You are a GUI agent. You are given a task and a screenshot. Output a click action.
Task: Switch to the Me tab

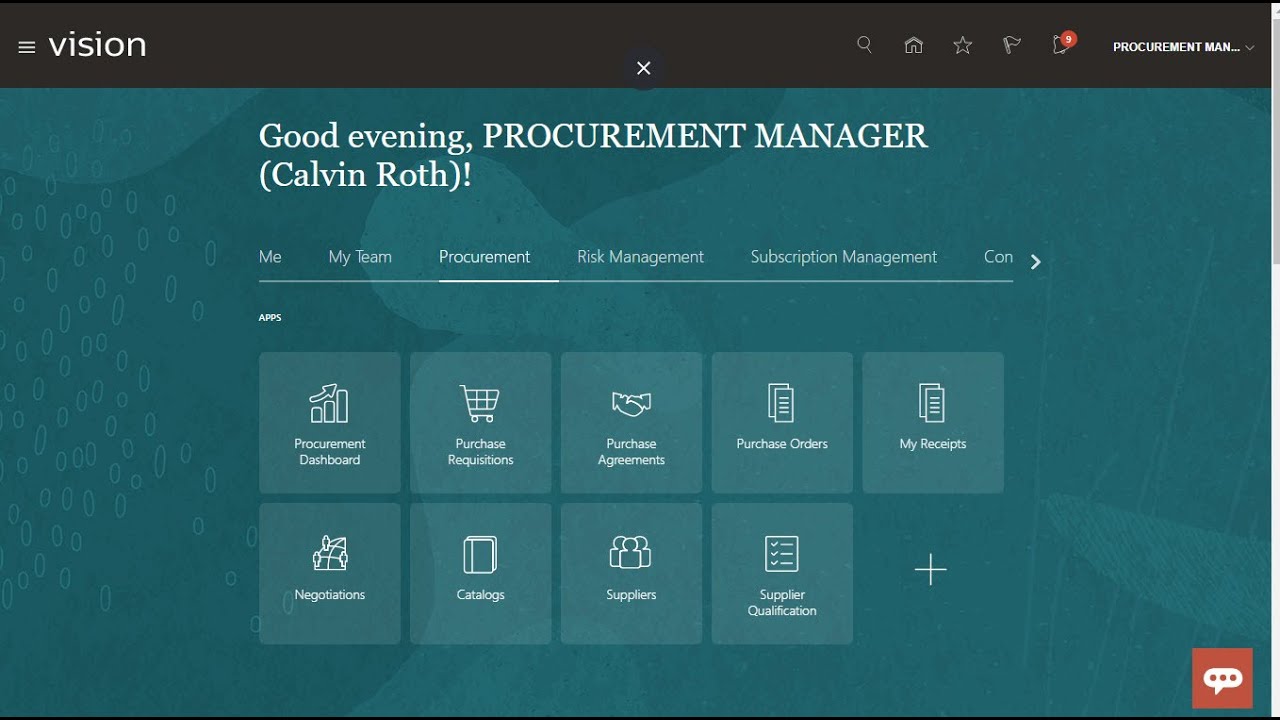coord(270,257)
